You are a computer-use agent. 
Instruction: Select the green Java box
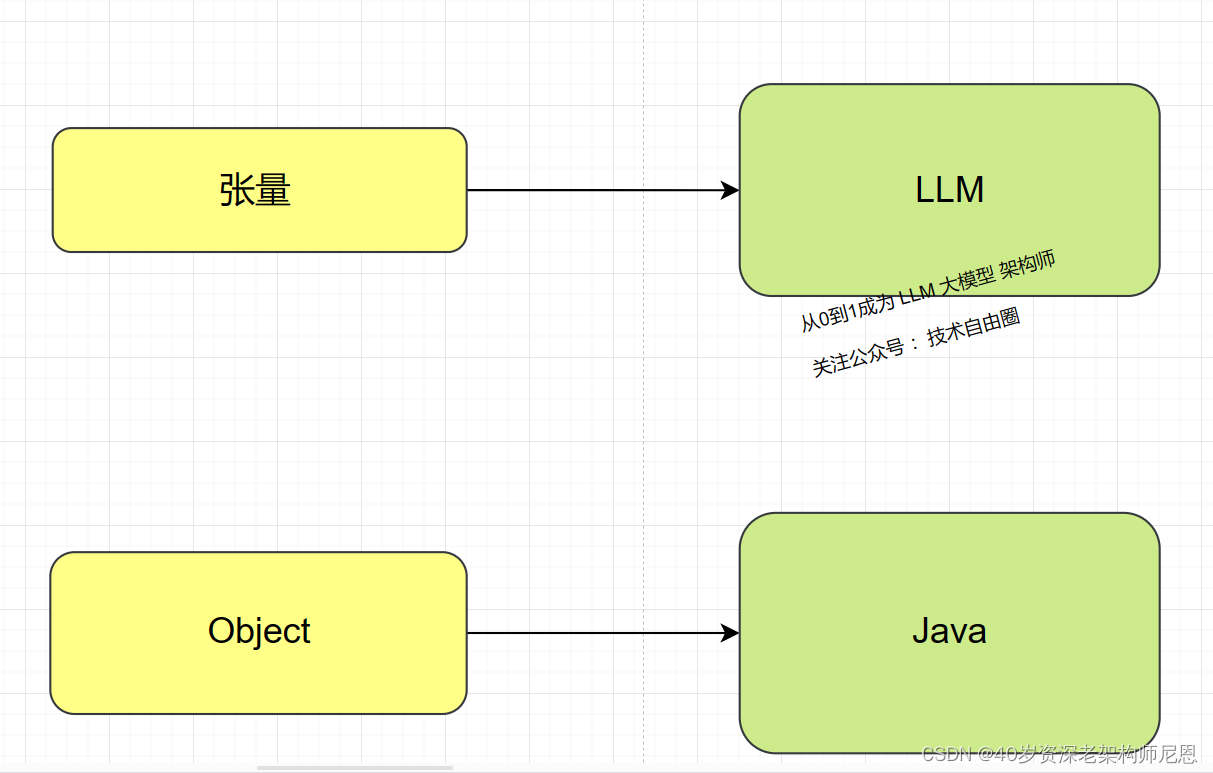coord(949,633)
